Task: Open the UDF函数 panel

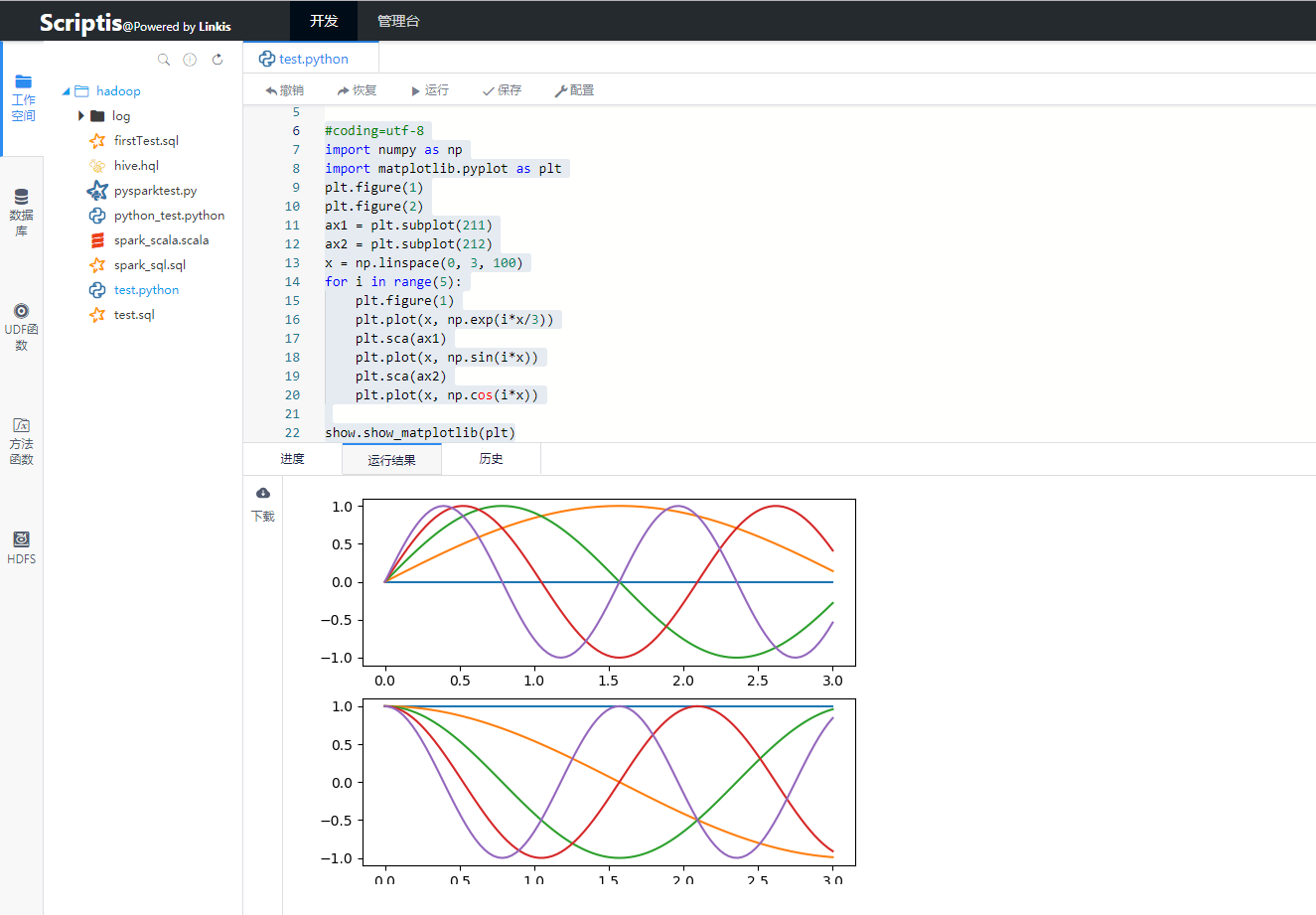Action: 22,325
